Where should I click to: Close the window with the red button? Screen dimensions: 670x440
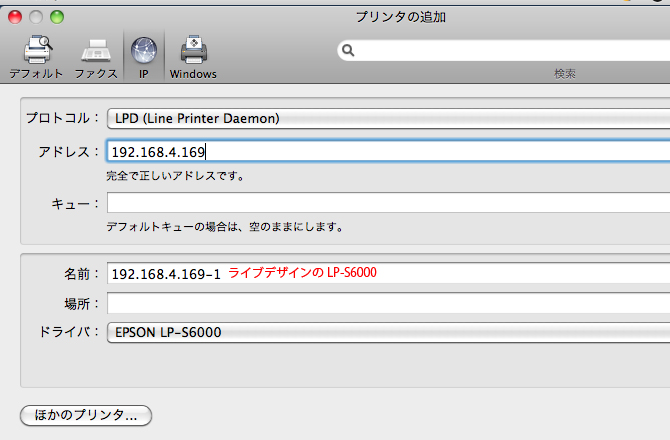click(x=15, y=17)
